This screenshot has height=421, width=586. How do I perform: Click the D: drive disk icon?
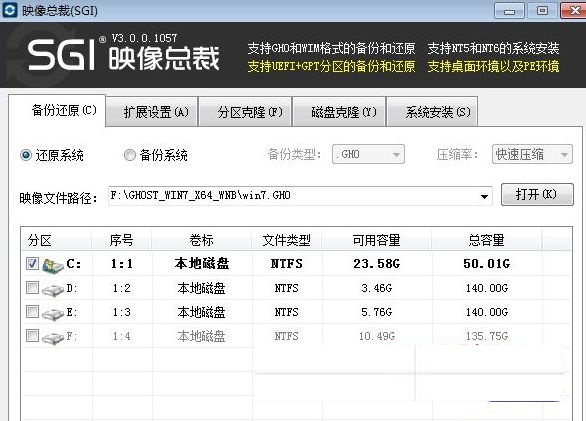tap(53, 289)
